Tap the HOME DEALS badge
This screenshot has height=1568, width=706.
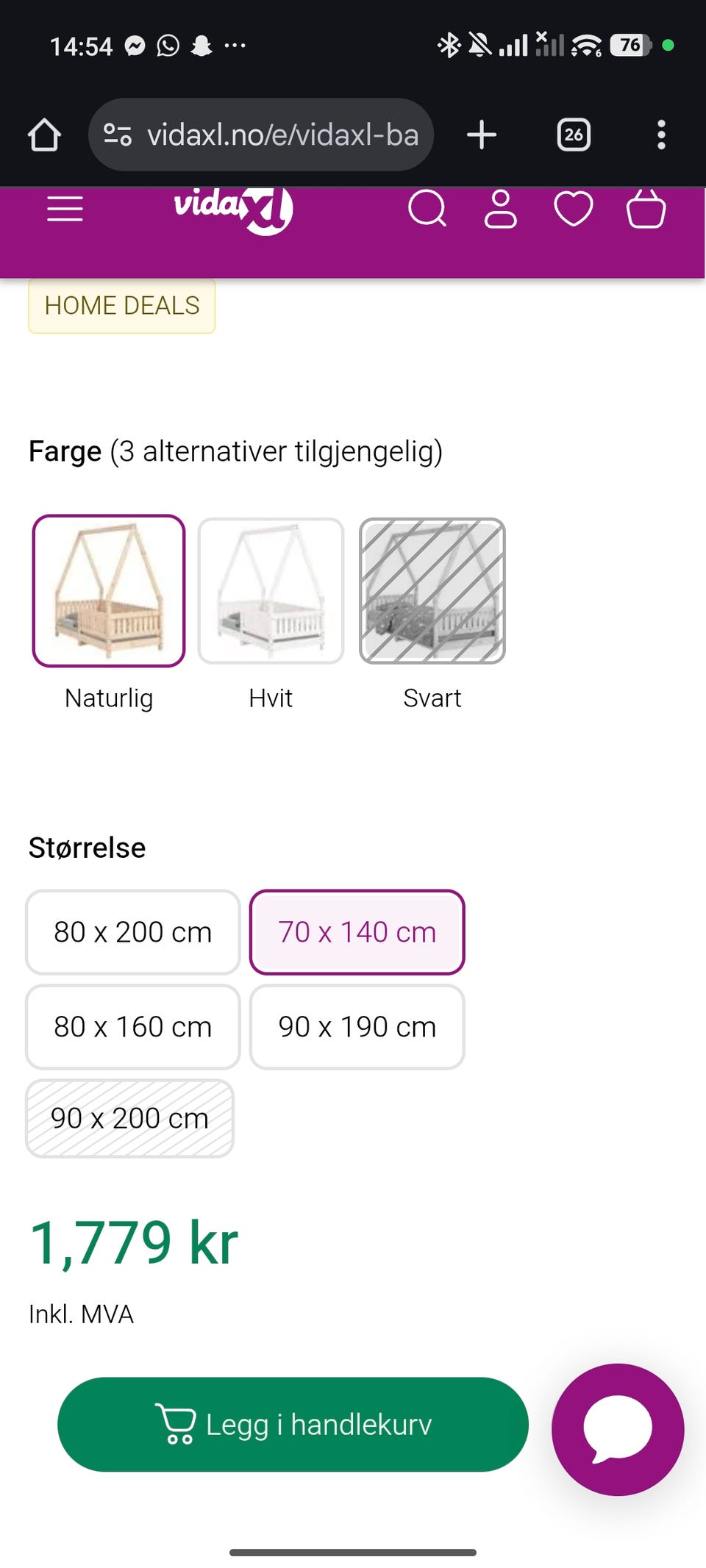coord(122,305)
